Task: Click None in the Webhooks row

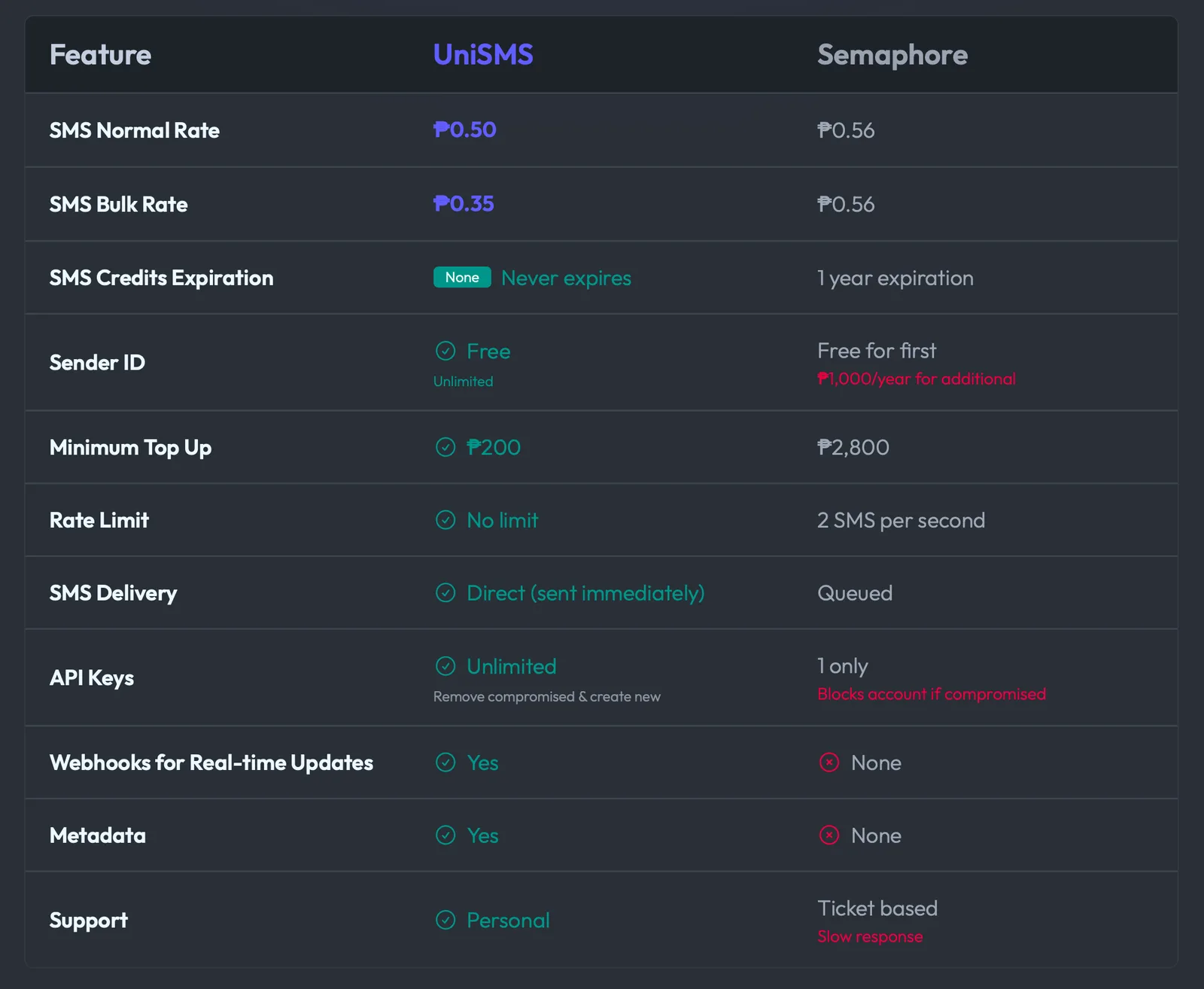Action: 876,762
